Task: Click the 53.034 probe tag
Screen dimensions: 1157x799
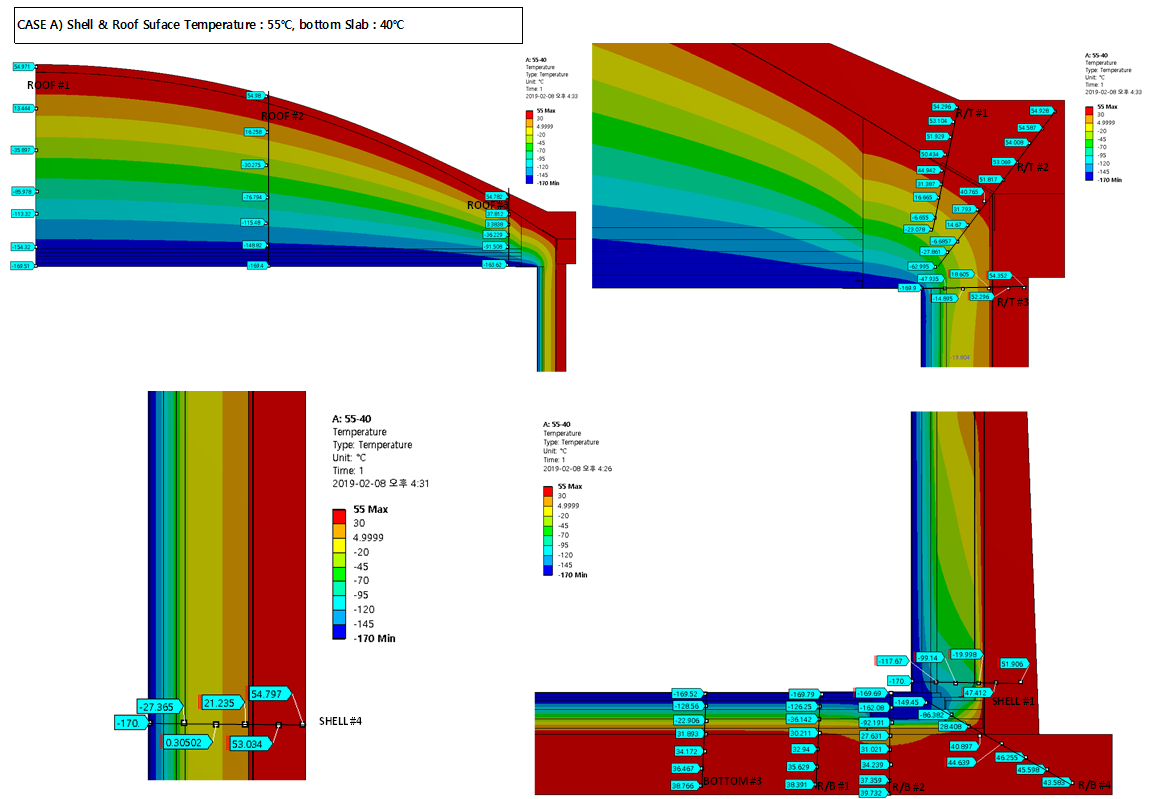Action: pos(251,743)
